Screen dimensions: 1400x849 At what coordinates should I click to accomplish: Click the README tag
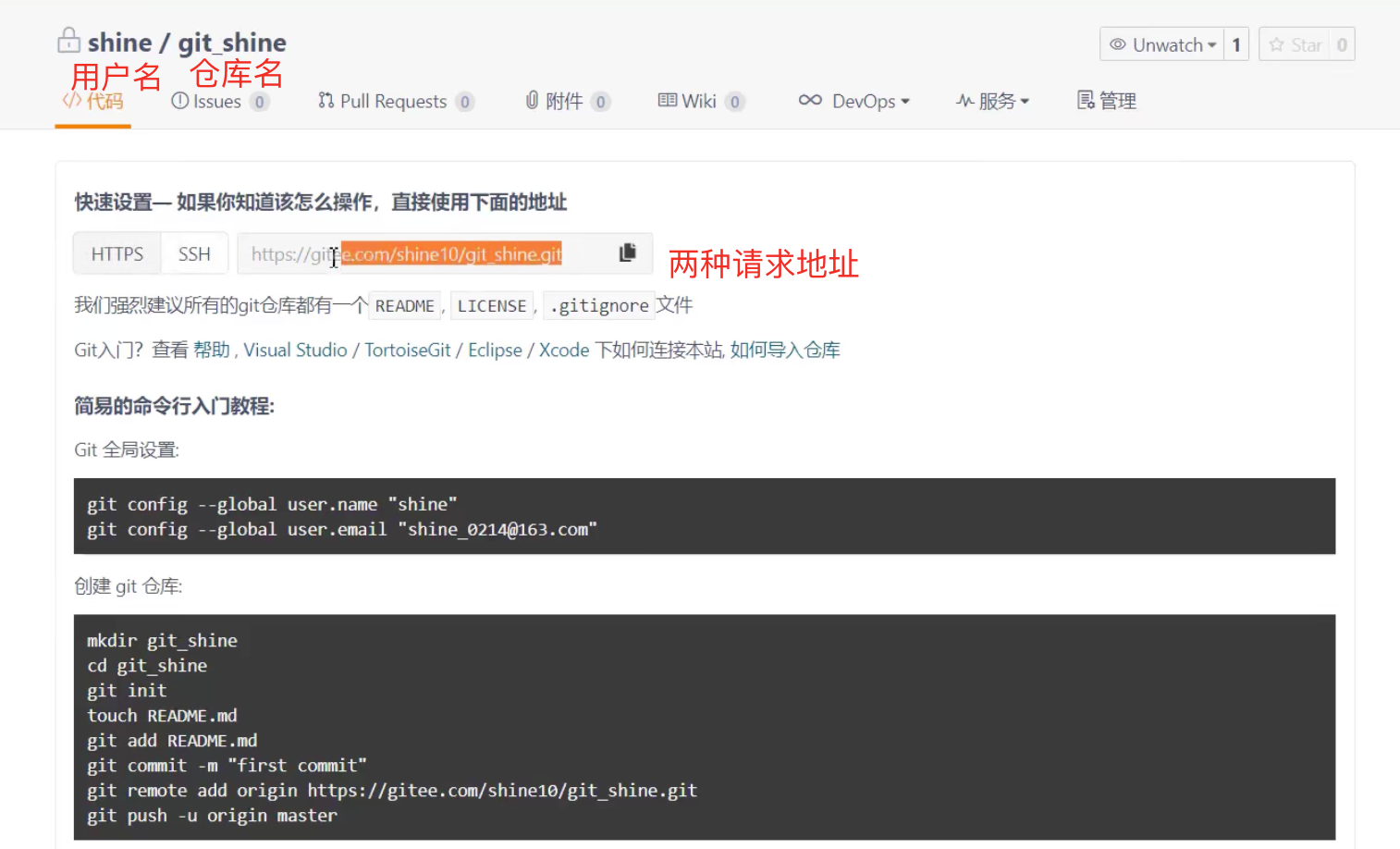pos(405,305)
